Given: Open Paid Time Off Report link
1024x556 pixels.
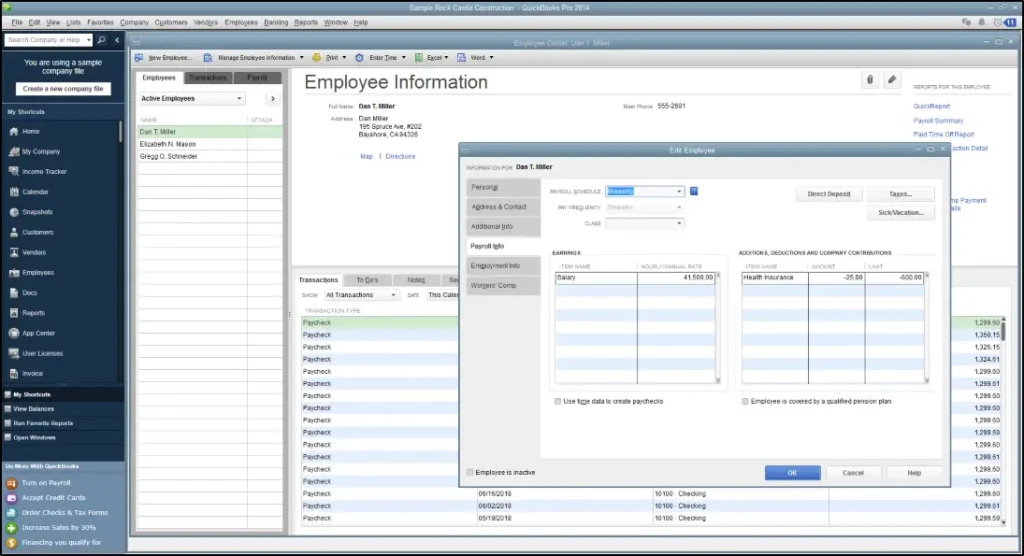Looking at the screenshot, I should tap(943, 135).
